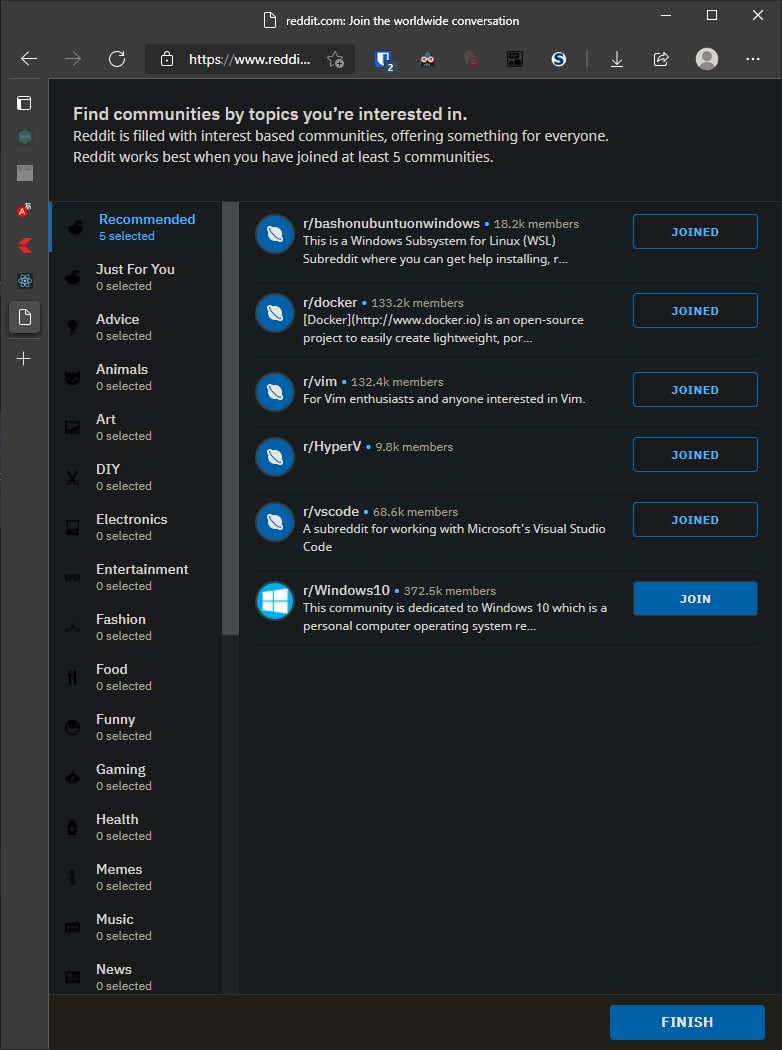Click the browser back arrow
782x1050 pixels.
29,59
